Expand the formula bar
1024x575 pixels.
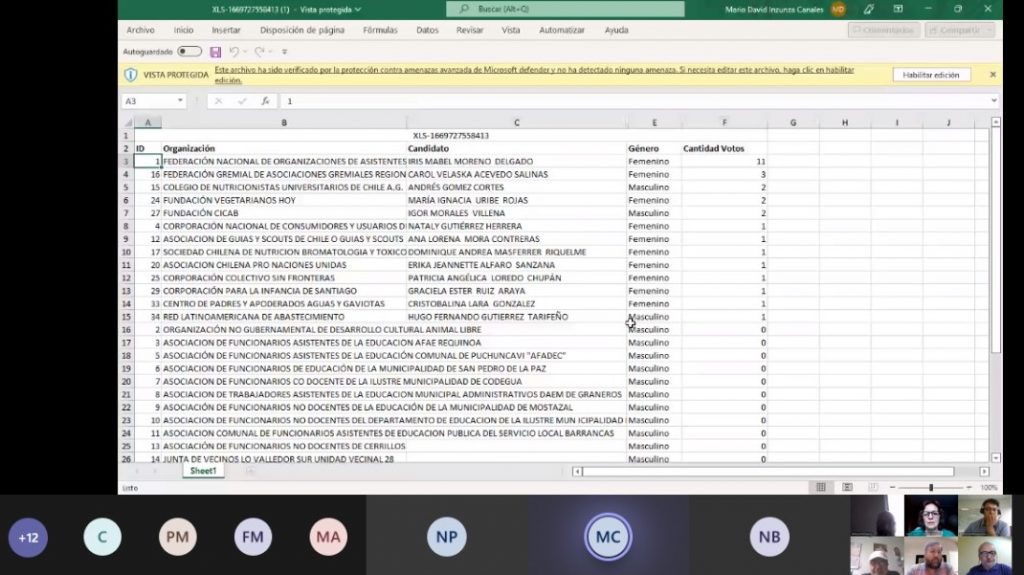click(x=992, y=101)
